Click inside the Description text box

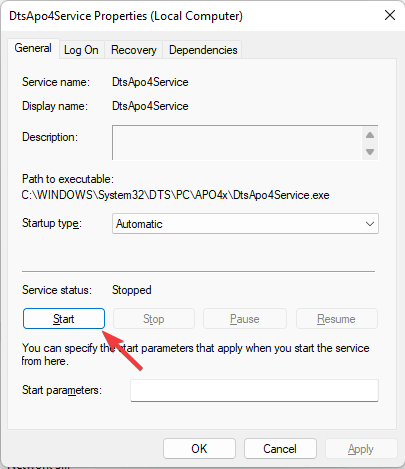pyautogui.click(x=237, y=143)
